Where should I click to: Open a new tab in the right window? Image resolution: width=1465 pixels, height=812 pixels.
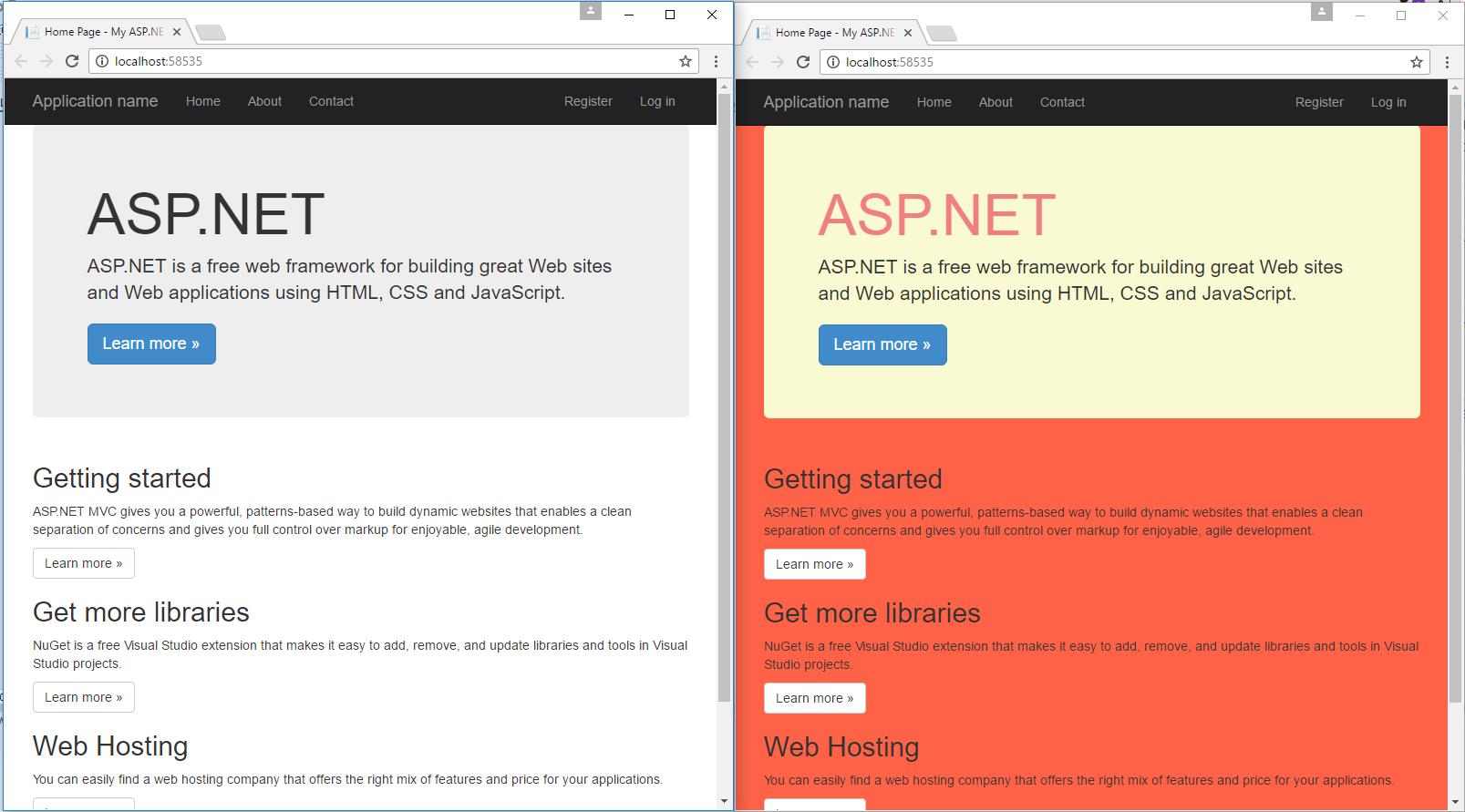click(x=942, y=34)
